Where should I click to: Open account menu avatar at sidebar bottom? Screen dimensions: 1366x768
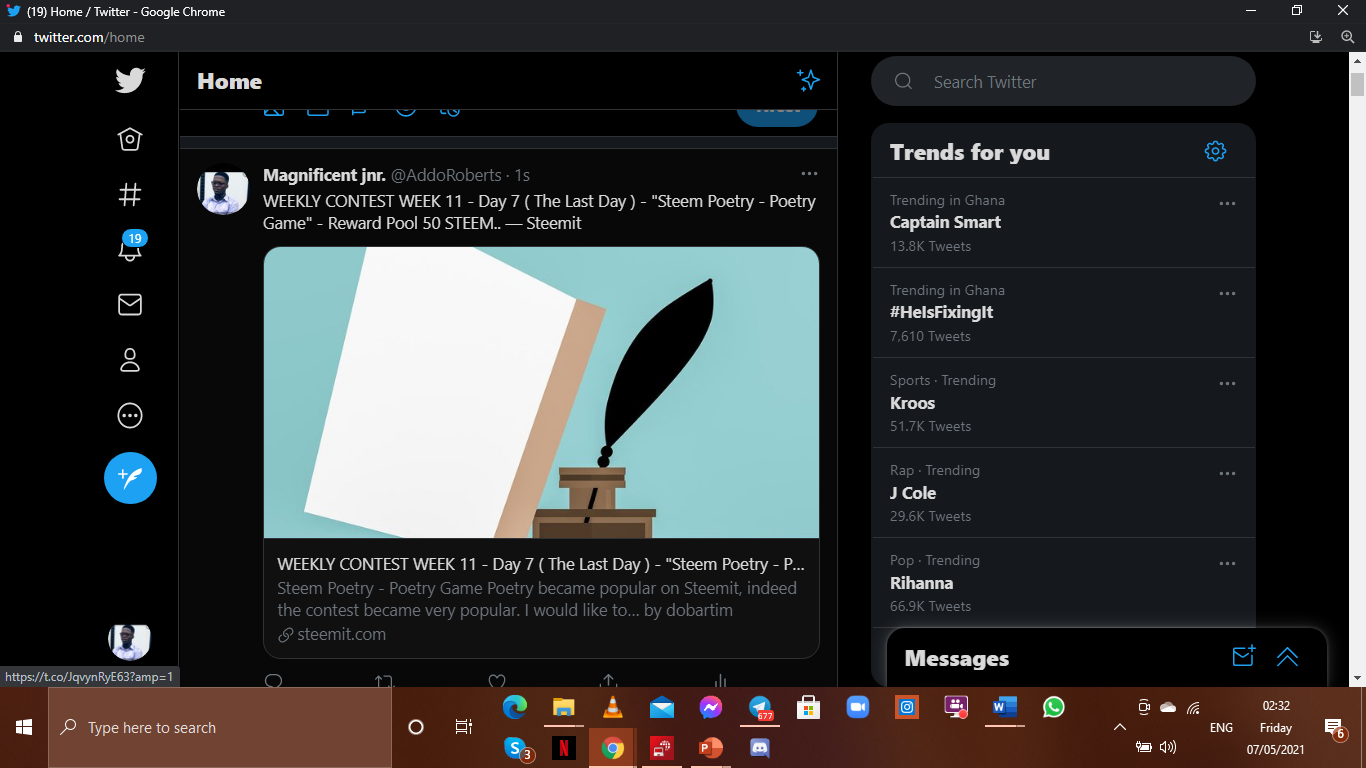pos(129,641)
